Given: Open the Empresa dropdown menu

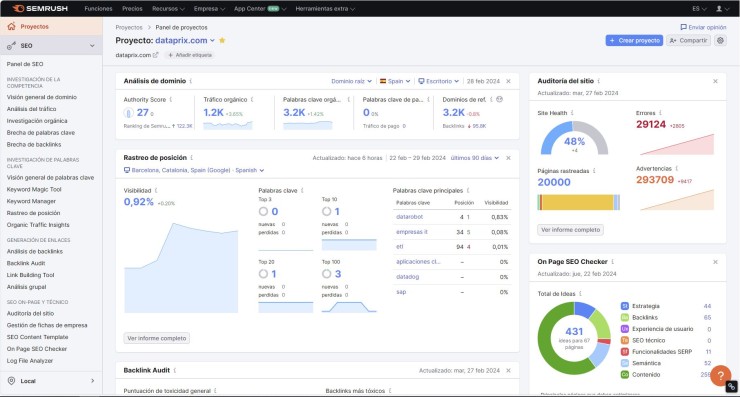Looking at the screenshot, I should click(209, 8).
